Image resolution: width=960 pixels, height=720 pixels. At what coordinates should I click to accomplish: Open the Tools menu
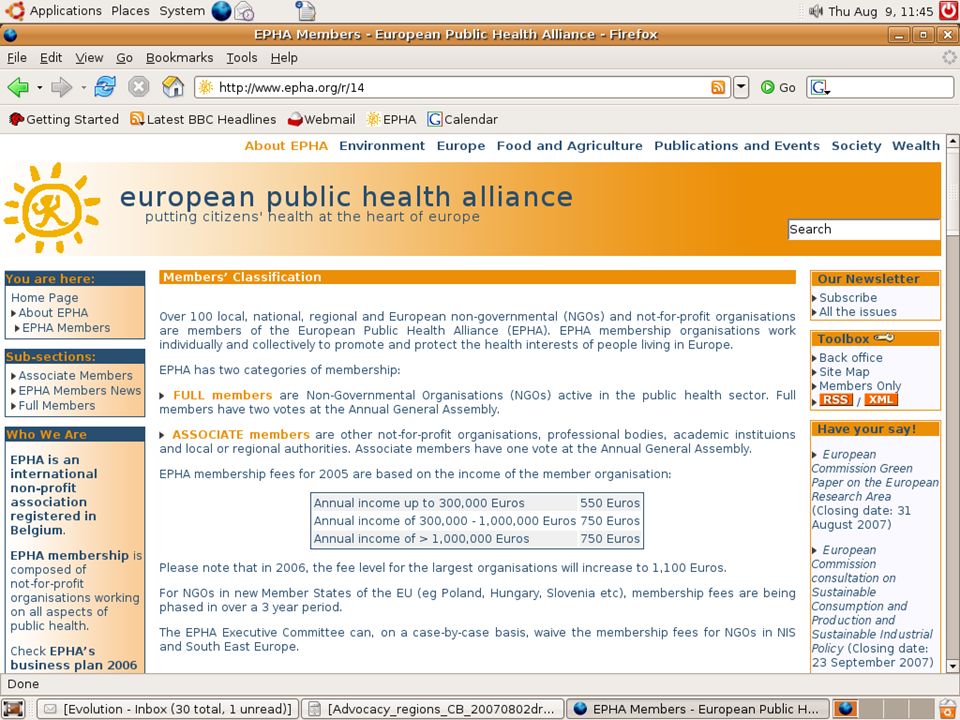pyautogui.click(x=241, y=58)
